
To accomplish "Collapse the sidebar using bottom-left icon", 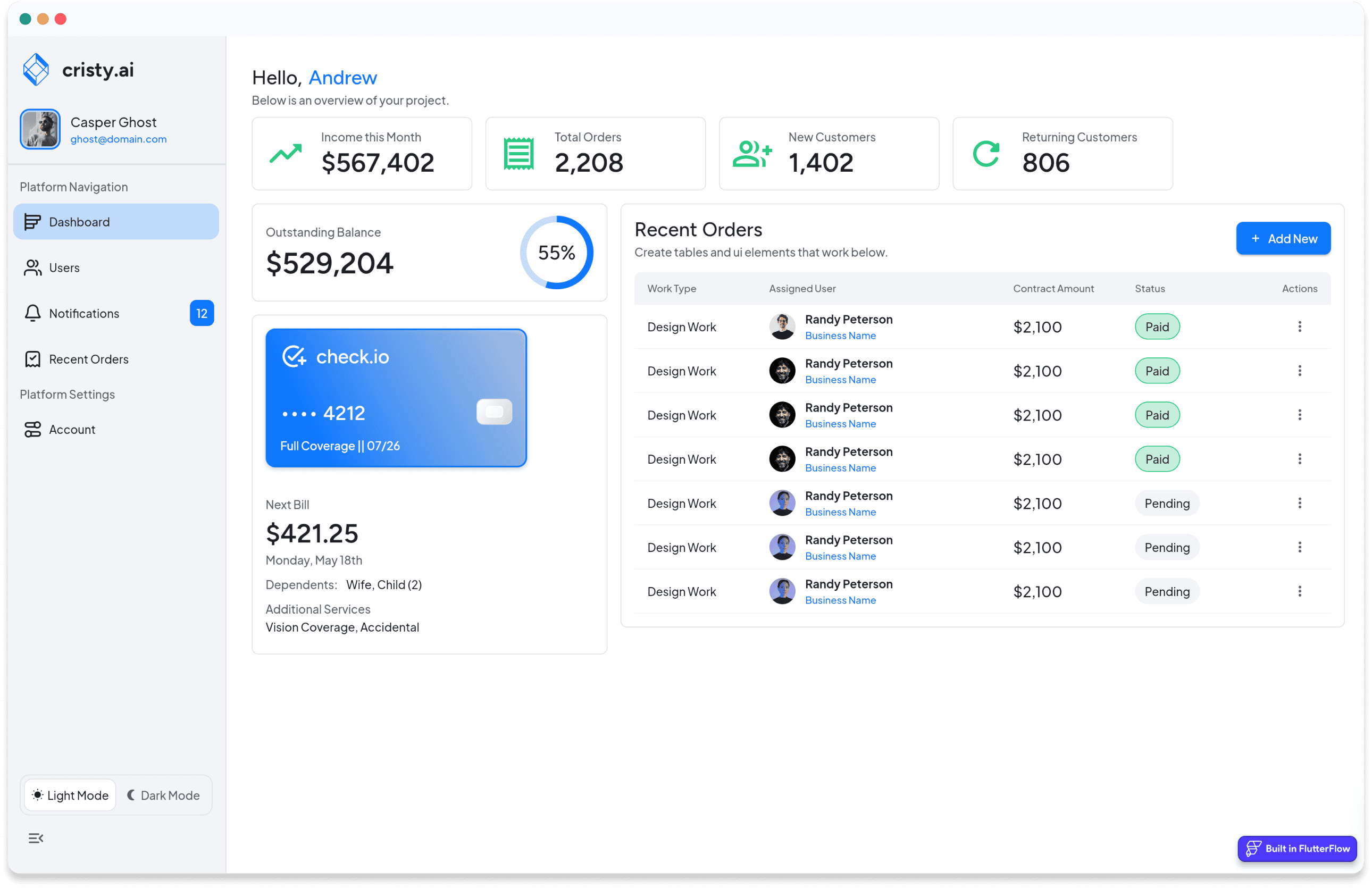I will pyautogui.click(x=36, y=838).
